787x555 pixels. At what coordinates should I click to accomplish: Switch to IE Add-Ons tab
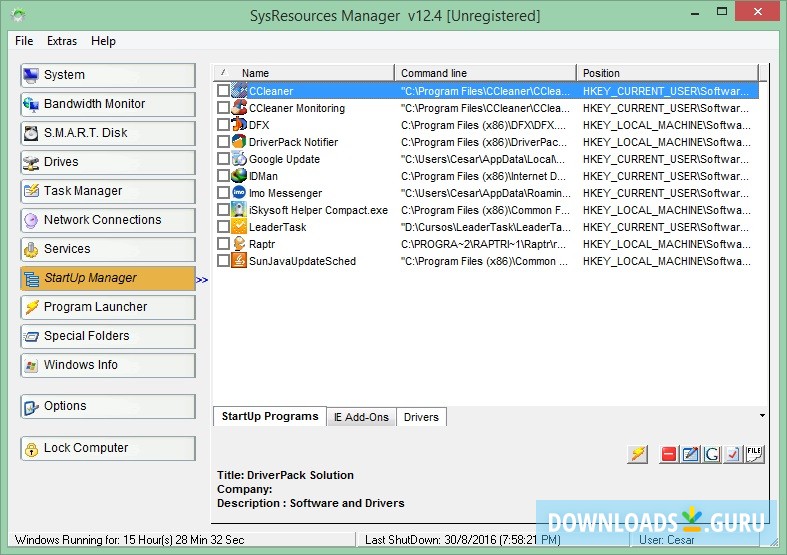(361, 417)
